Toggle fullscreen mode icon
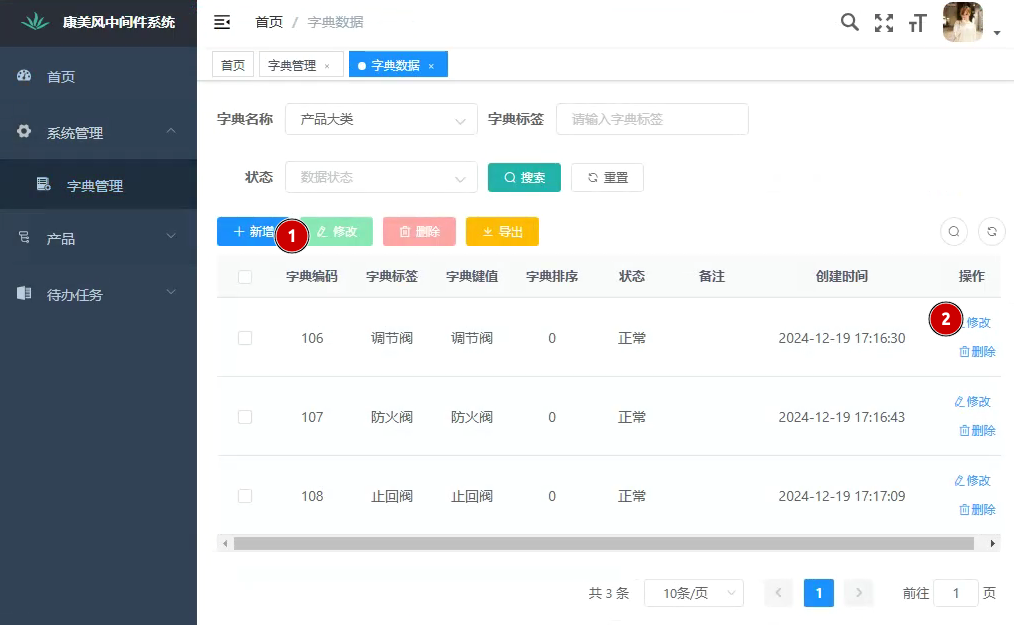The width and height of the screenshot is (1014, 625). (x=884, y=23)
